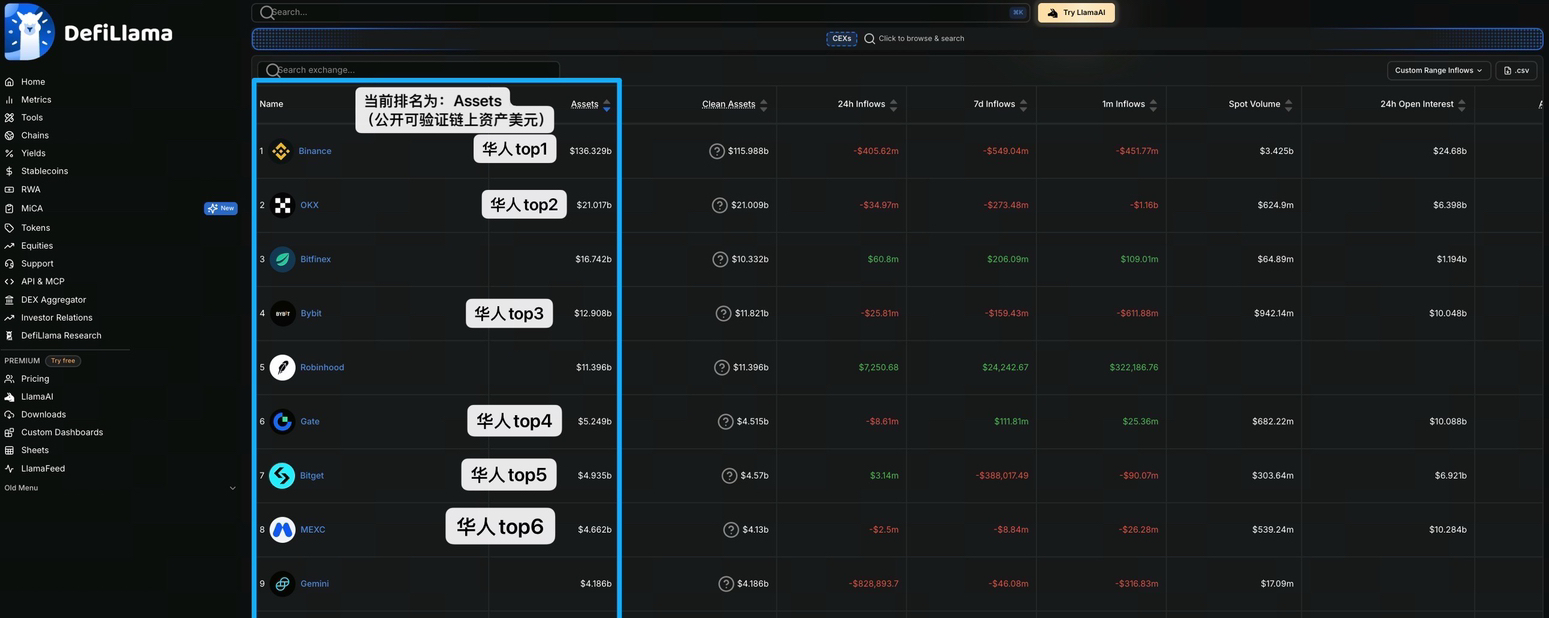Click the Sheets sidebar icon
Image resolution: width=1549 pixels, height=618 pixels.
(9, 451)
